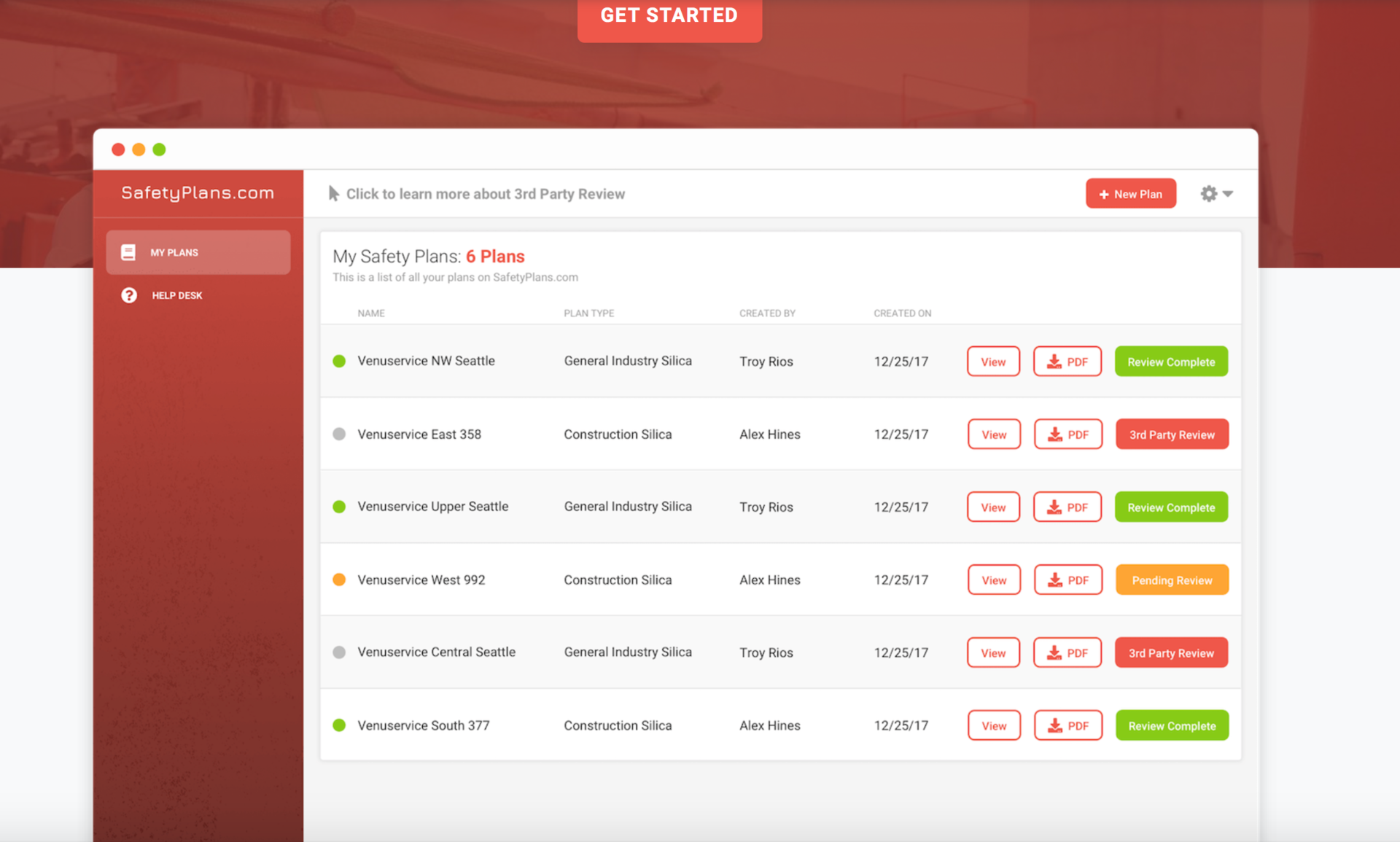
Task: View Venuservice Upper Seattle plan
Action: coord(993,507)
